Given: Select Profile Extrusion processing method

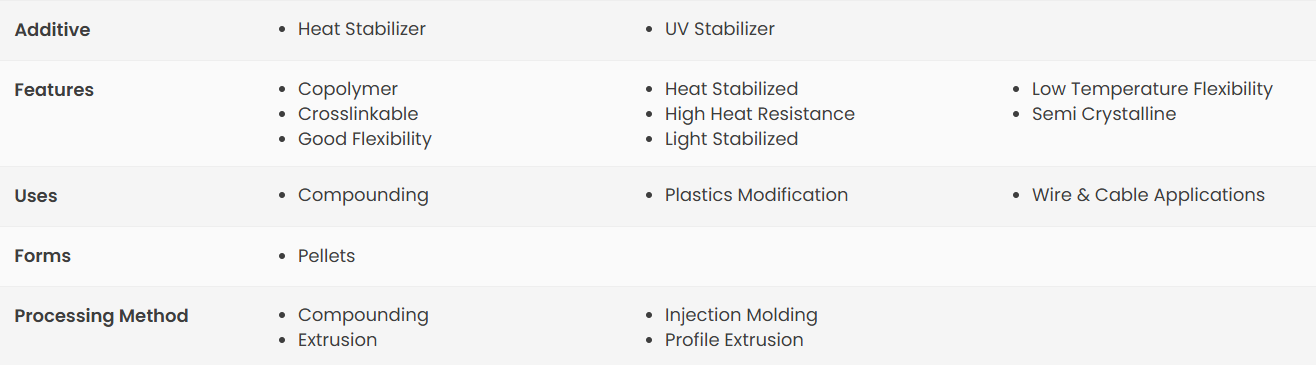Looking at the screenshot, I should (734, 340).
